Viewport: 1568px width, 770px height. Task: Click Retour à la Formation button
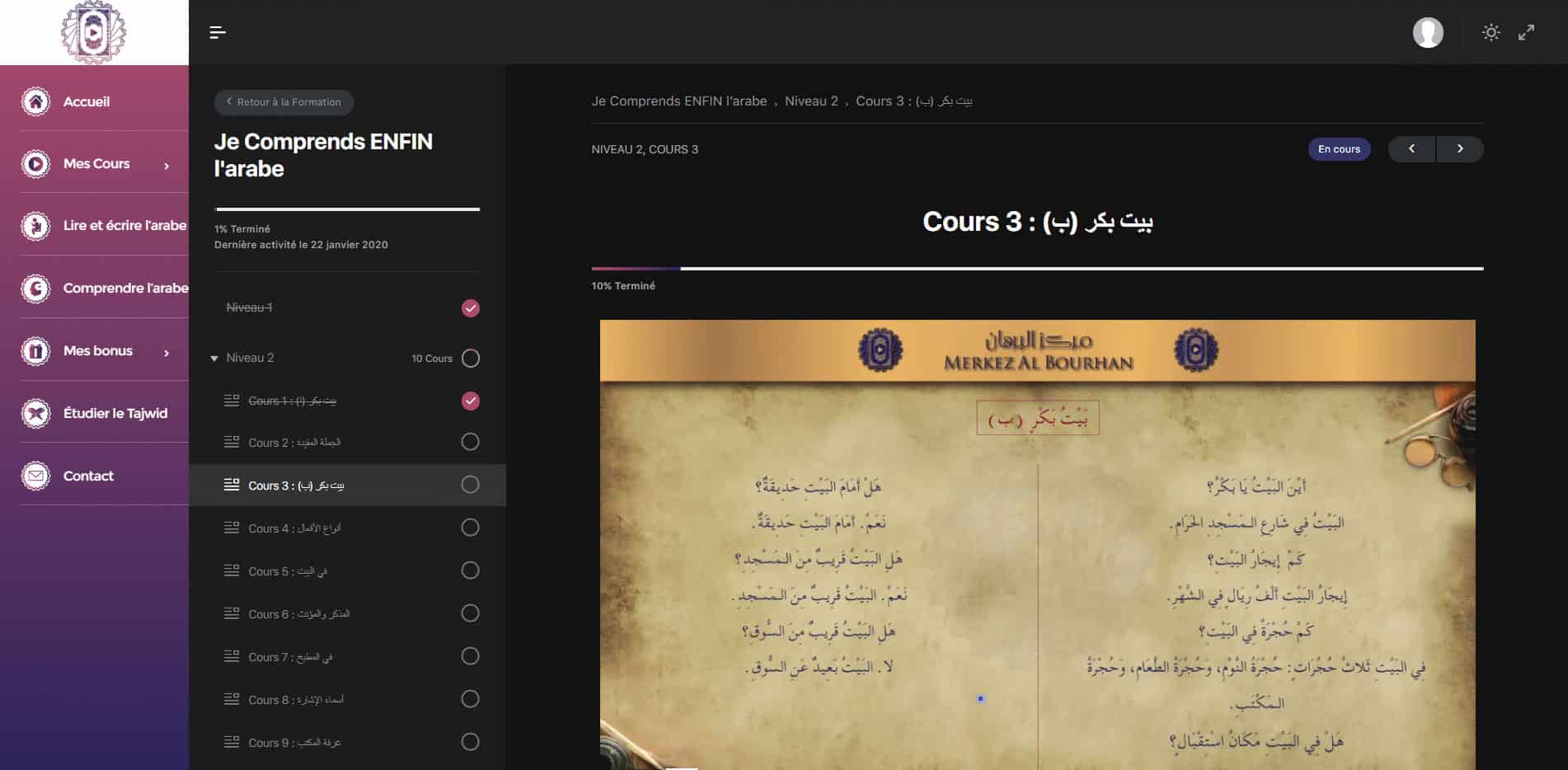pos(284,102)
